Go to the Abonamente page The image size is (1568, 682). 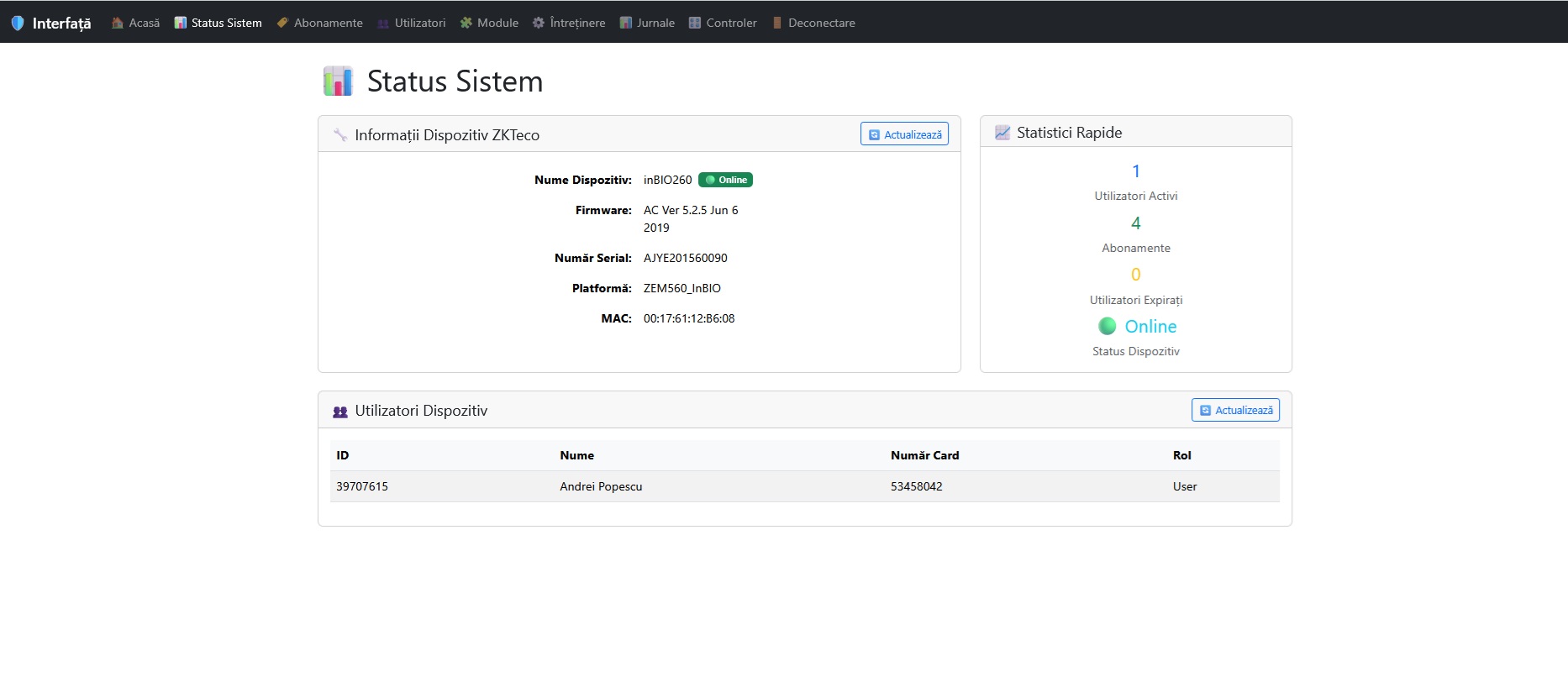328,23
